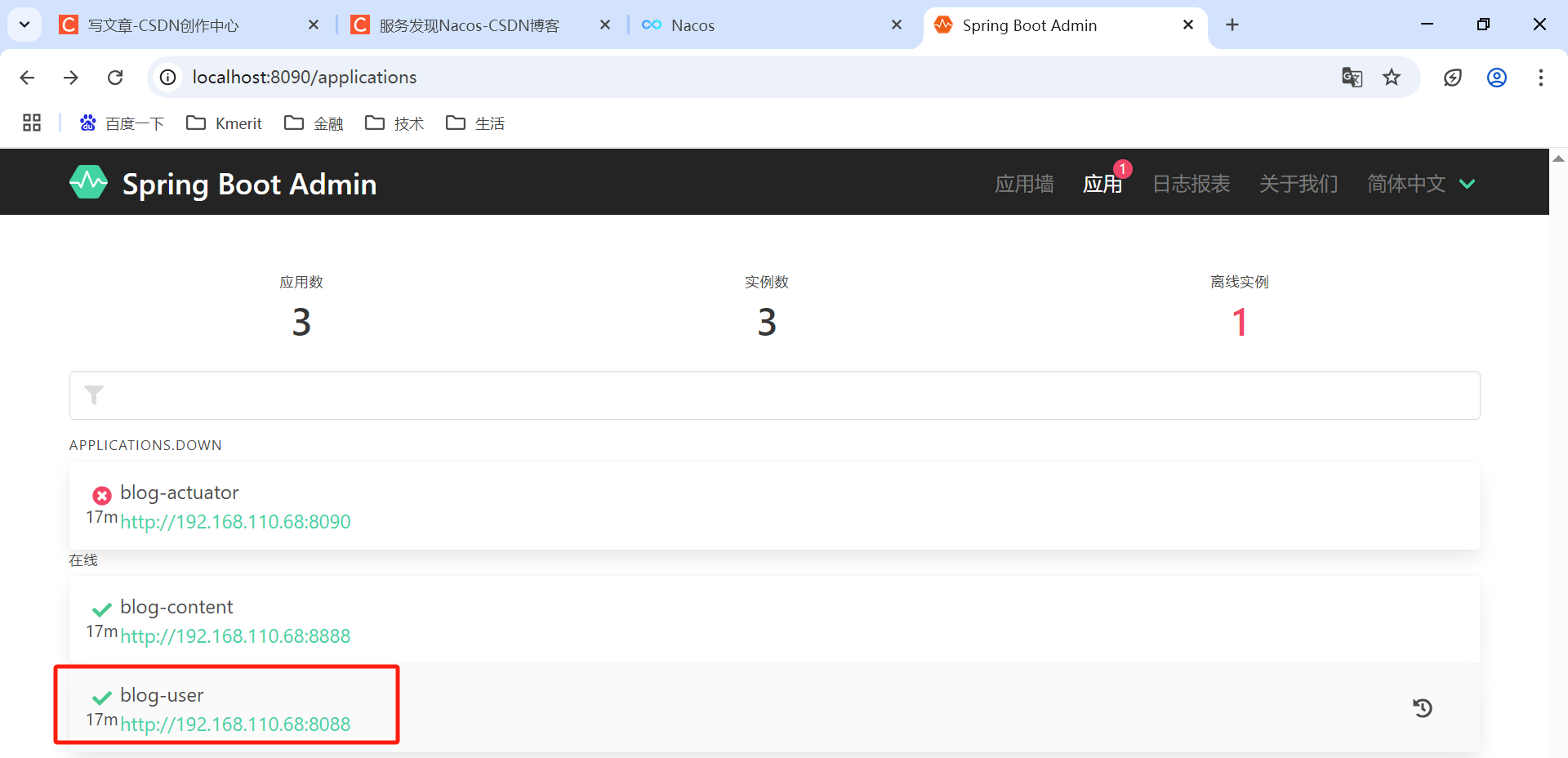Viewport: 1568px width, 758px height.
Task: Close the 服务发现Nacos-CSDN博客 tab
Action: (x=605, y=25)
